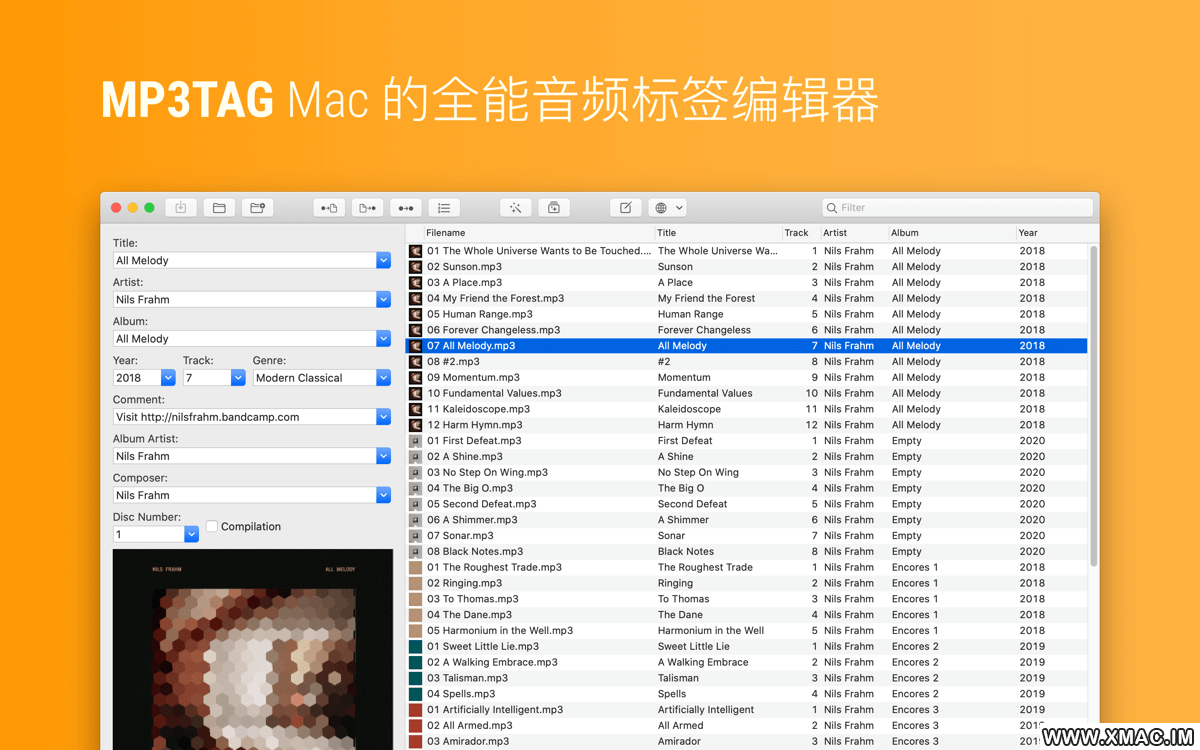Click cover icon beside 01 Sweet Little Lie.mp3

coord(415,646)
